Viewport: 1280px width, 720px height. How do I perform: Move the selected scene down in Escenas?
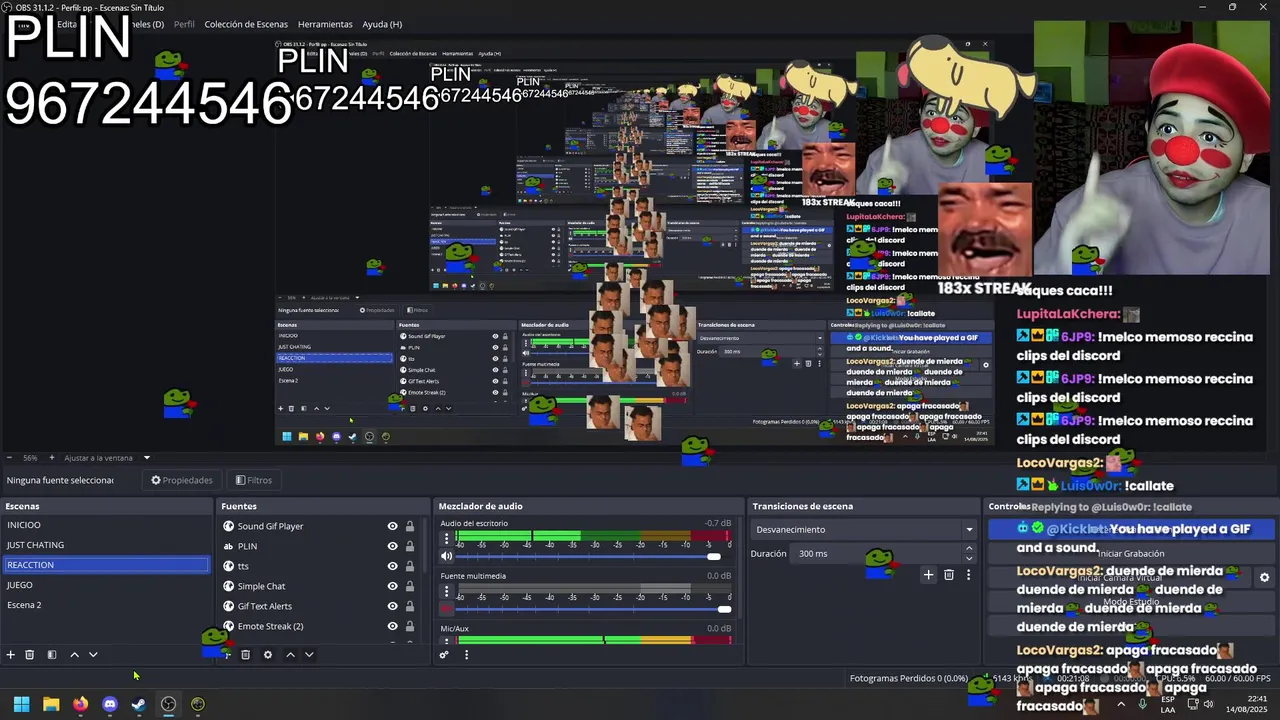click(x=93, y=655)
